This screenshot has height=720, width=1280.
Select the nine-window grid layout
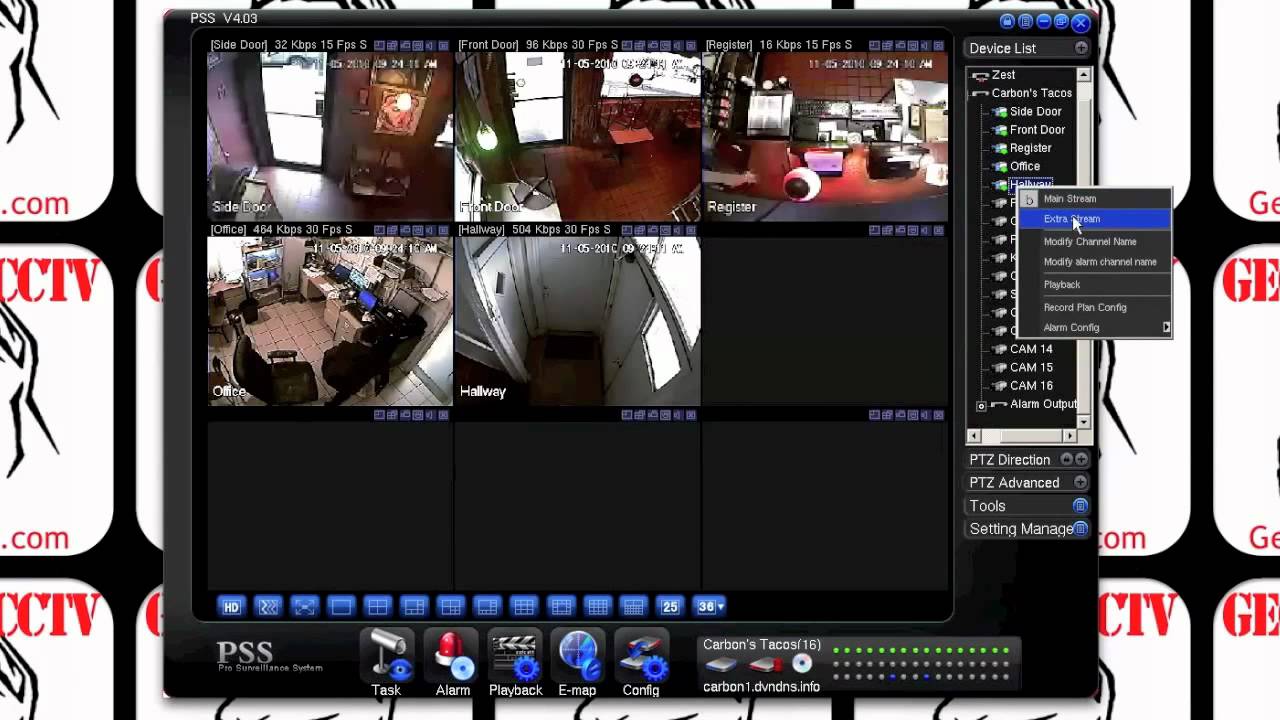click(x=524, y=607)
